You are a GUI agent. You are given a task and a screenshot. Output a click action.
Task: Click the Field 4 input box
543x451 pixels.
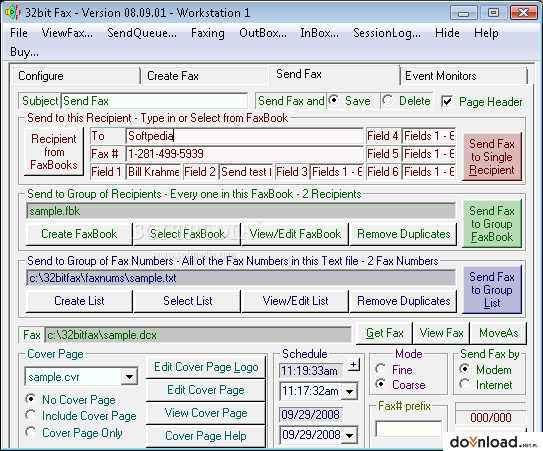coord(429,136)
